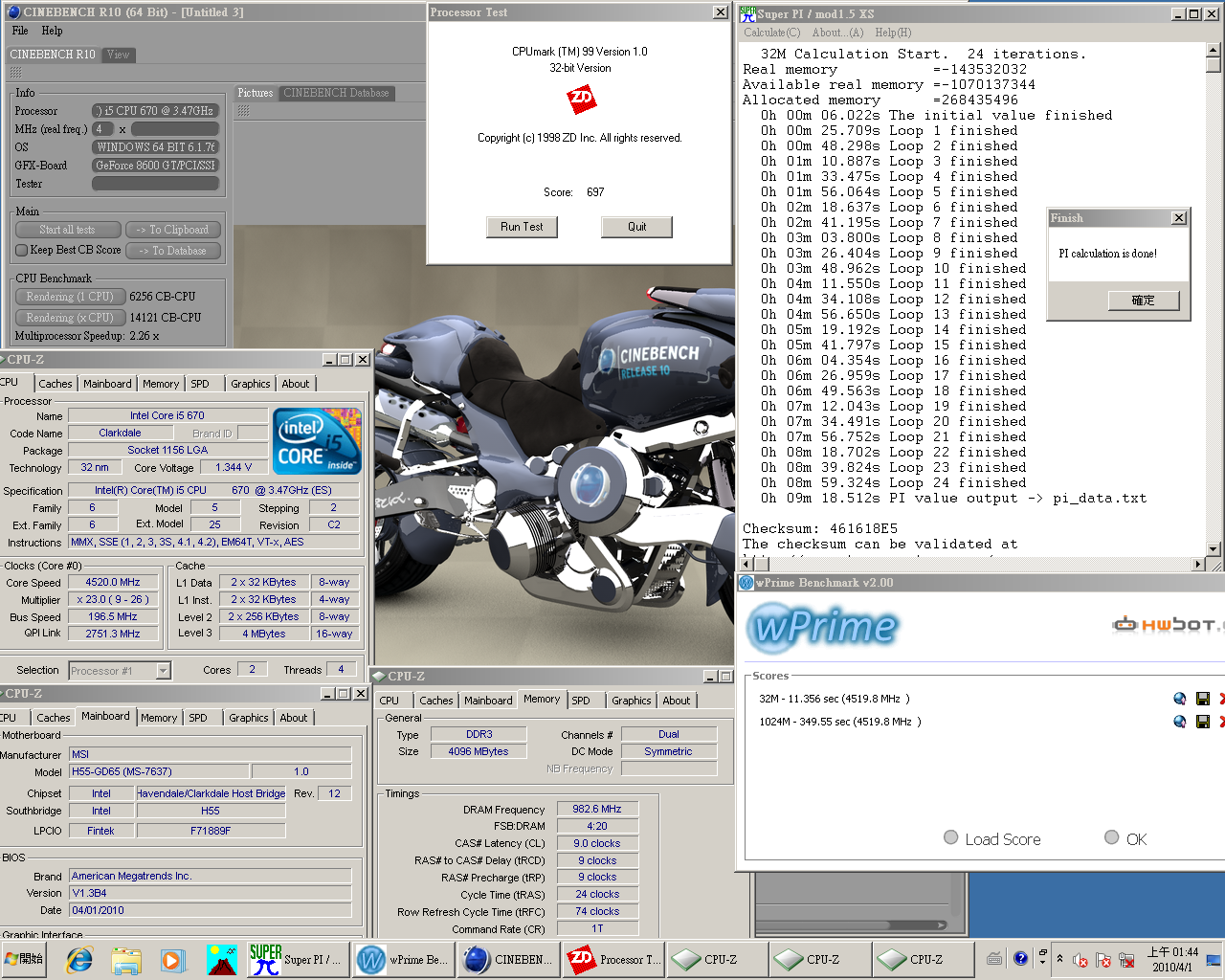Open the Processor #1 selection dropdown in CPU-Z

pos(163,671)
